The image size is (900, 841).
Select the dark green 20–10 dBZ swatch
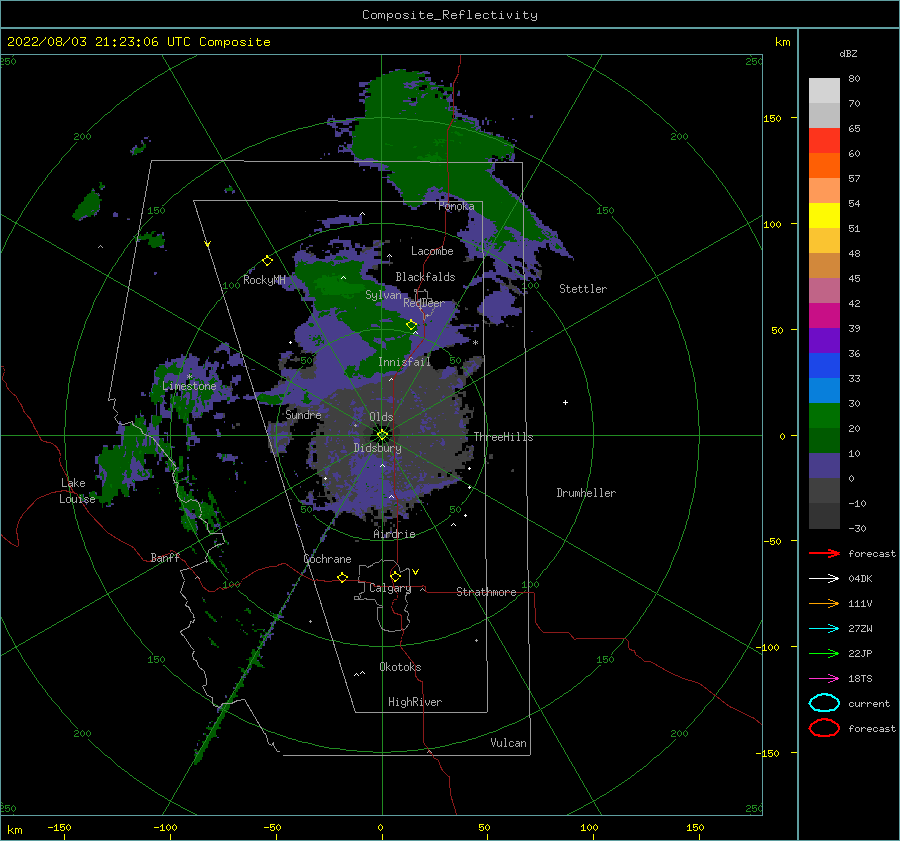tap(824, 441)
